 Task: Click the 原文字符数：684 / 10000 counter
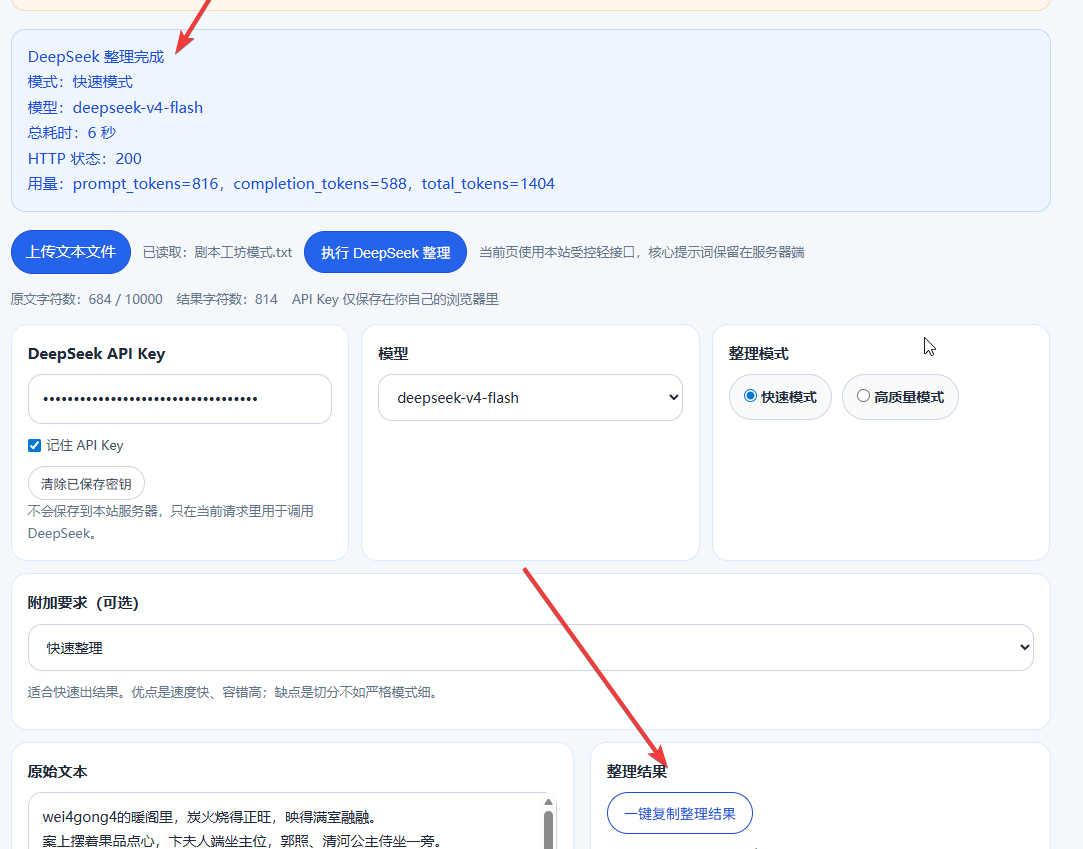tap(86, 299)
